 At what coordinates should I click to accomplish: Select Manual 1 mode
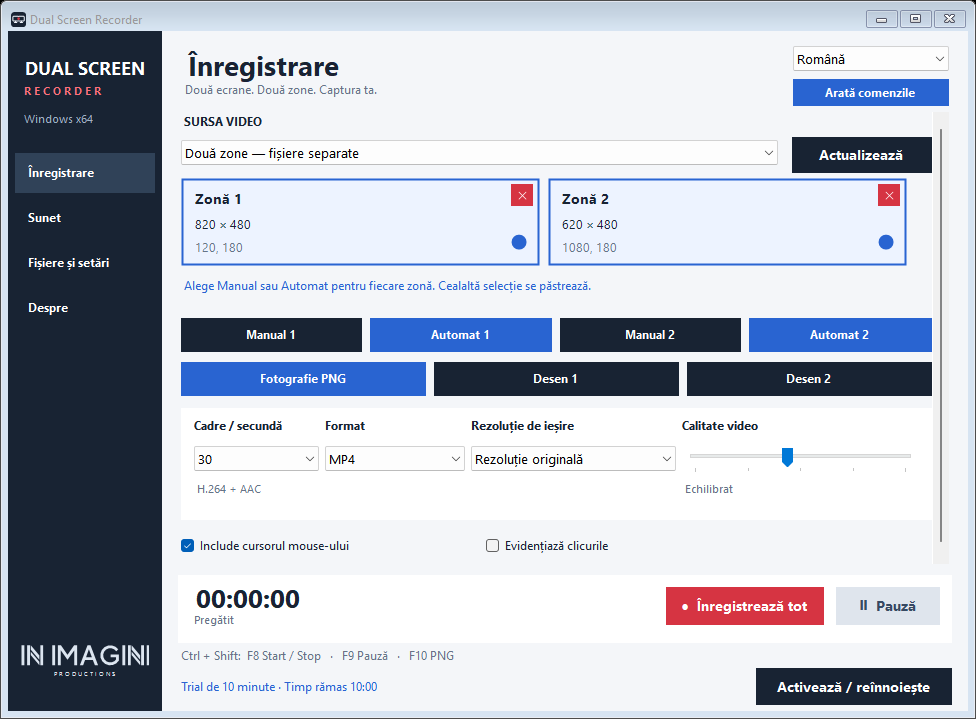tap(271, 335)
